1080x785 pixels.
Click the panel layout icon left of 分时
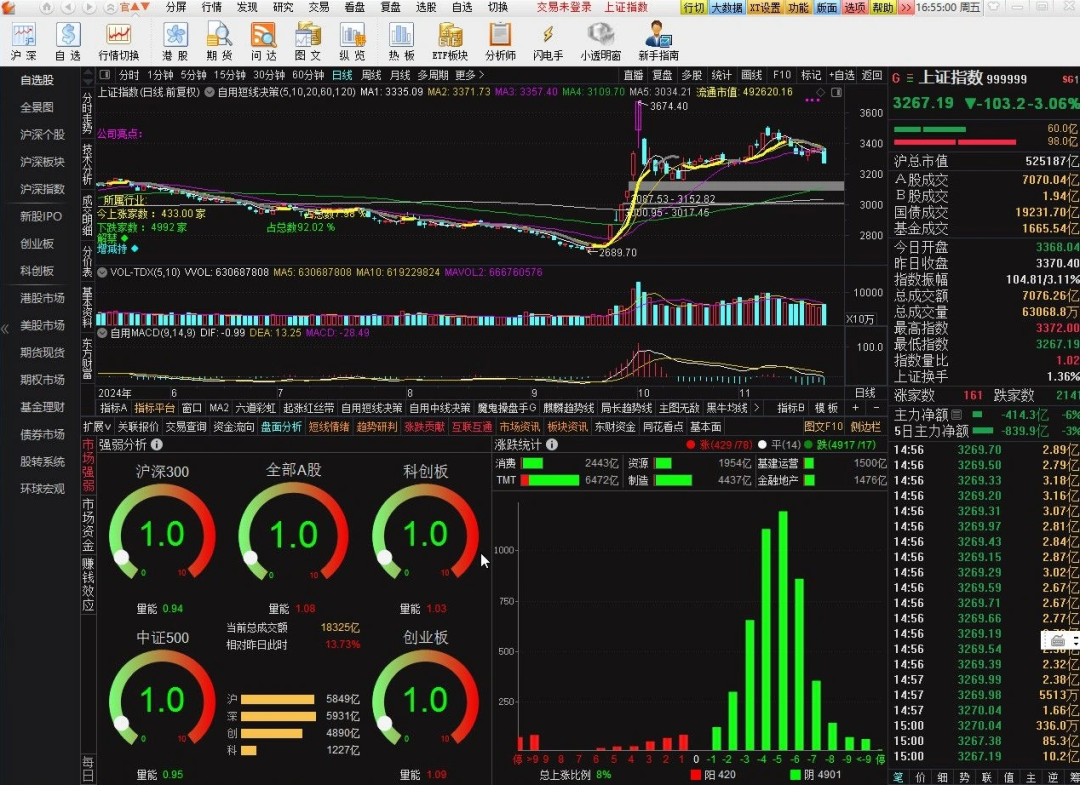point(105,74)
